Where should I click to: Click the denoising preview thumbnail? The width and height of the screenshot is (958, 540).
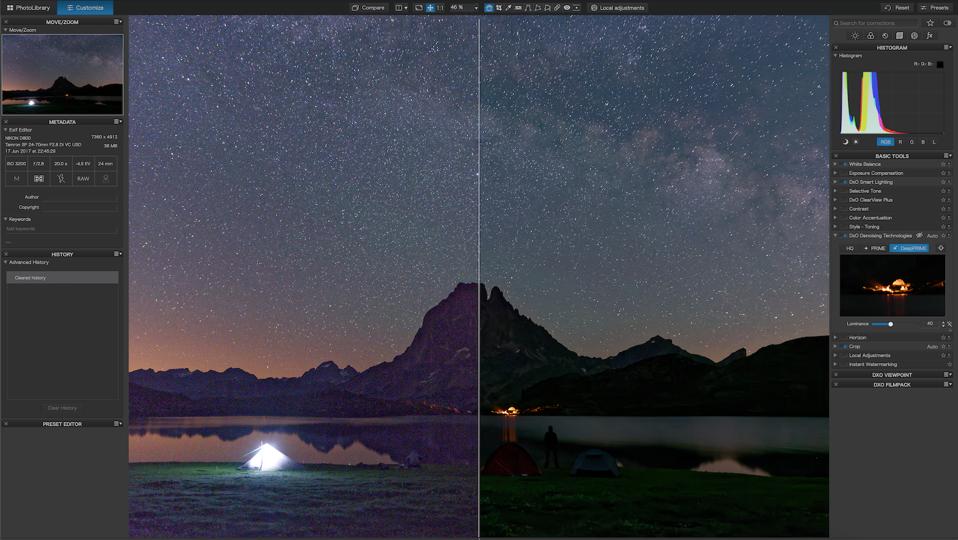(892, 285)
